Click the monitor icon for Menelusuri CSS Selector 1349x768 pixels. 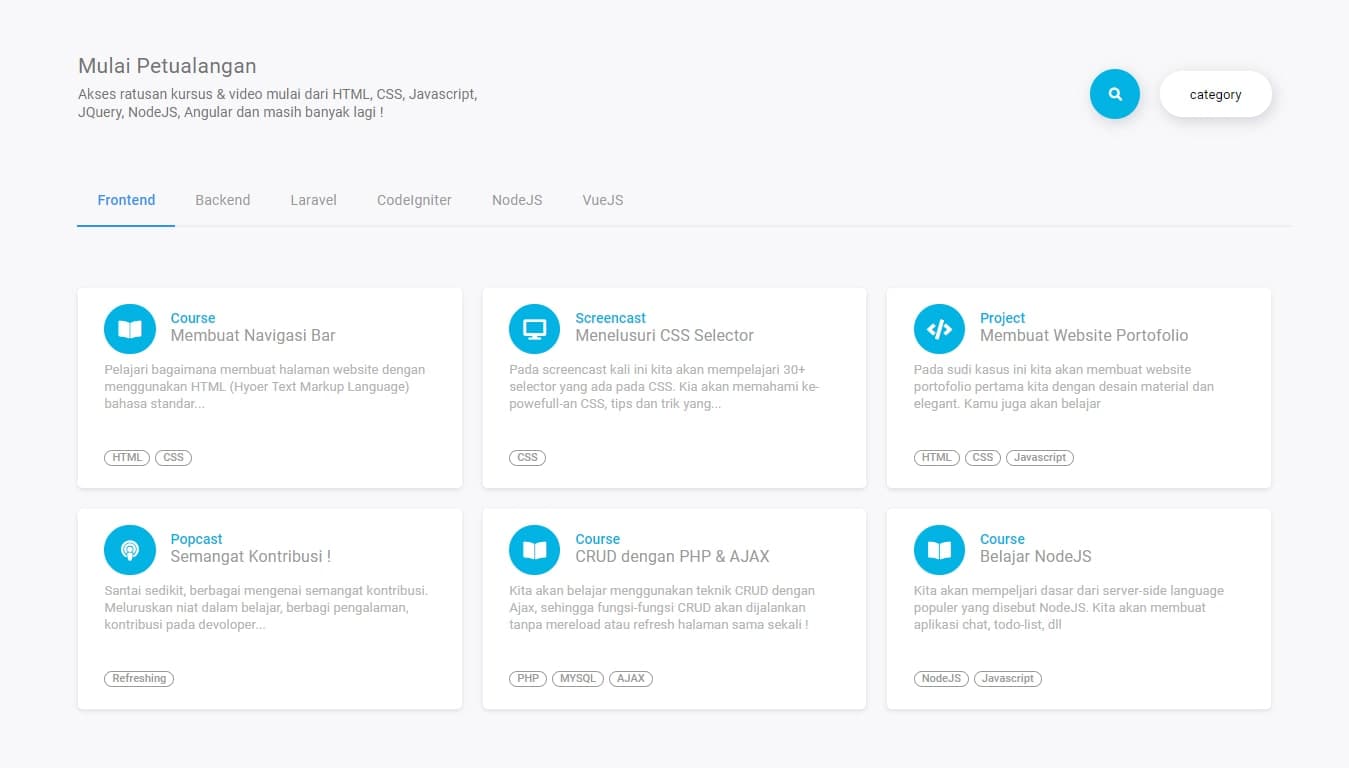(534, 329)
